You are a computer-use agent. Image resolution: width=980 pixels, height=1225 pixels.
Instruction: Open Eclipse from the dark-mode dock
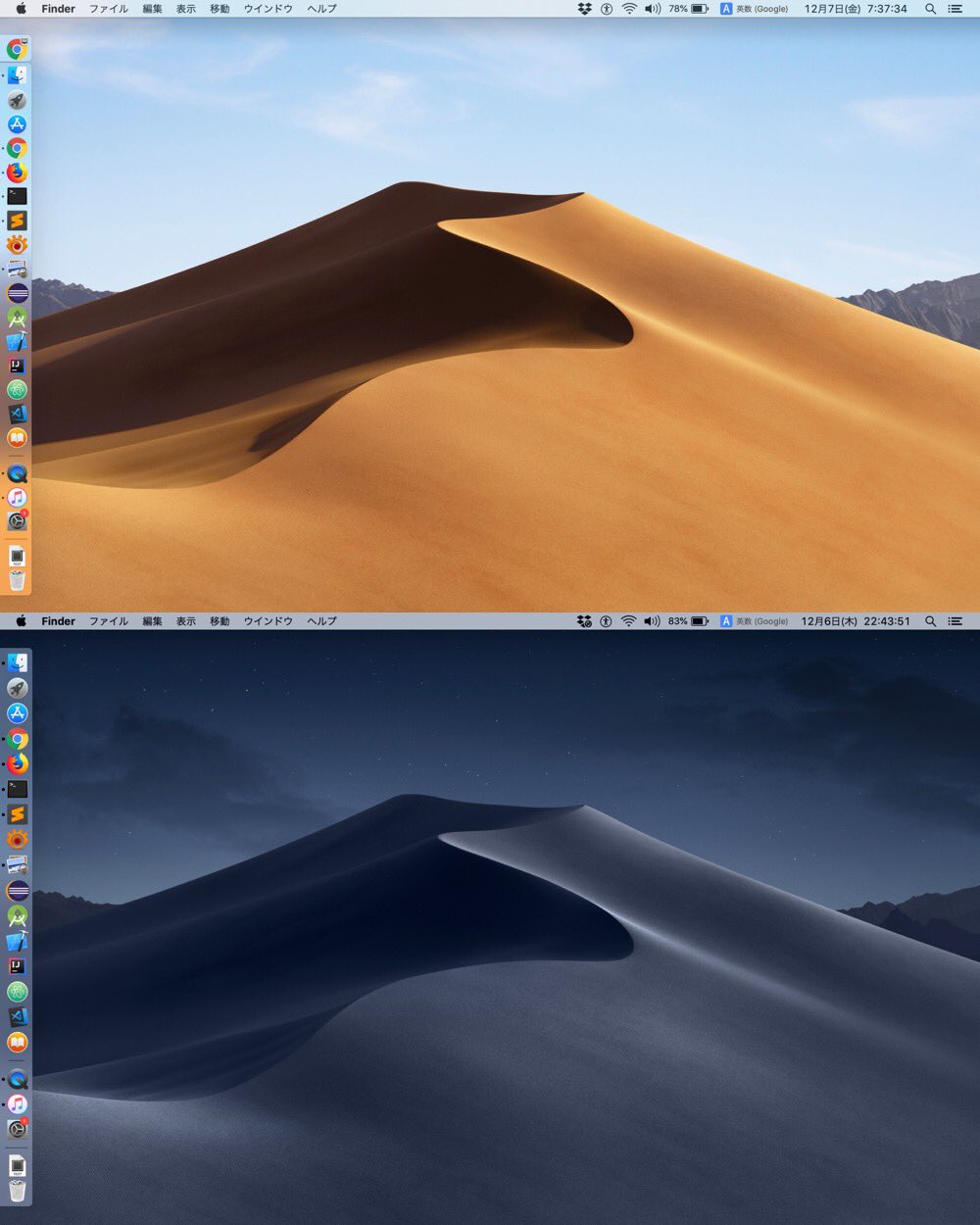[17, 891]
